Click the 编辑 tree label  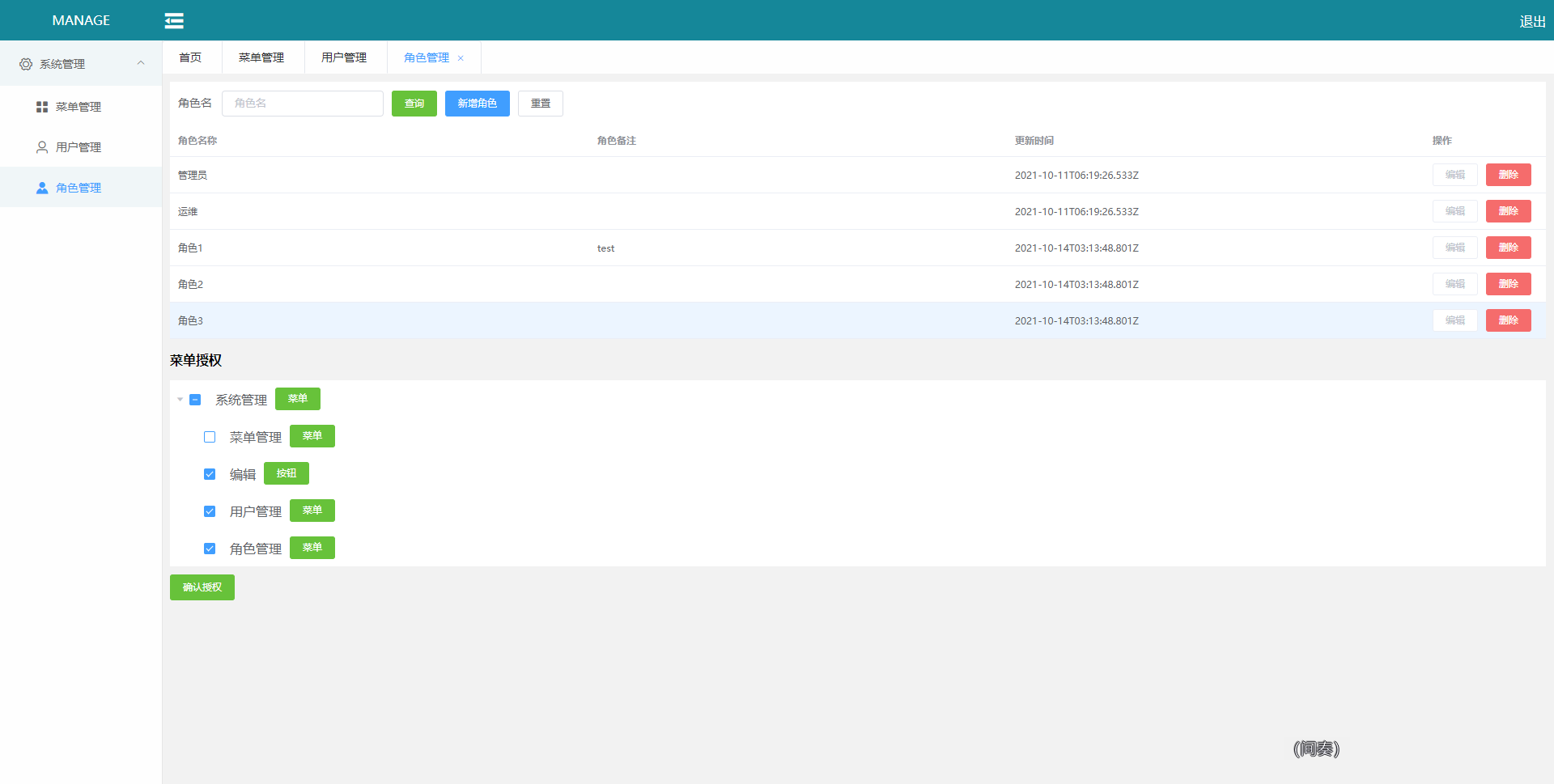tap(243, 474)
